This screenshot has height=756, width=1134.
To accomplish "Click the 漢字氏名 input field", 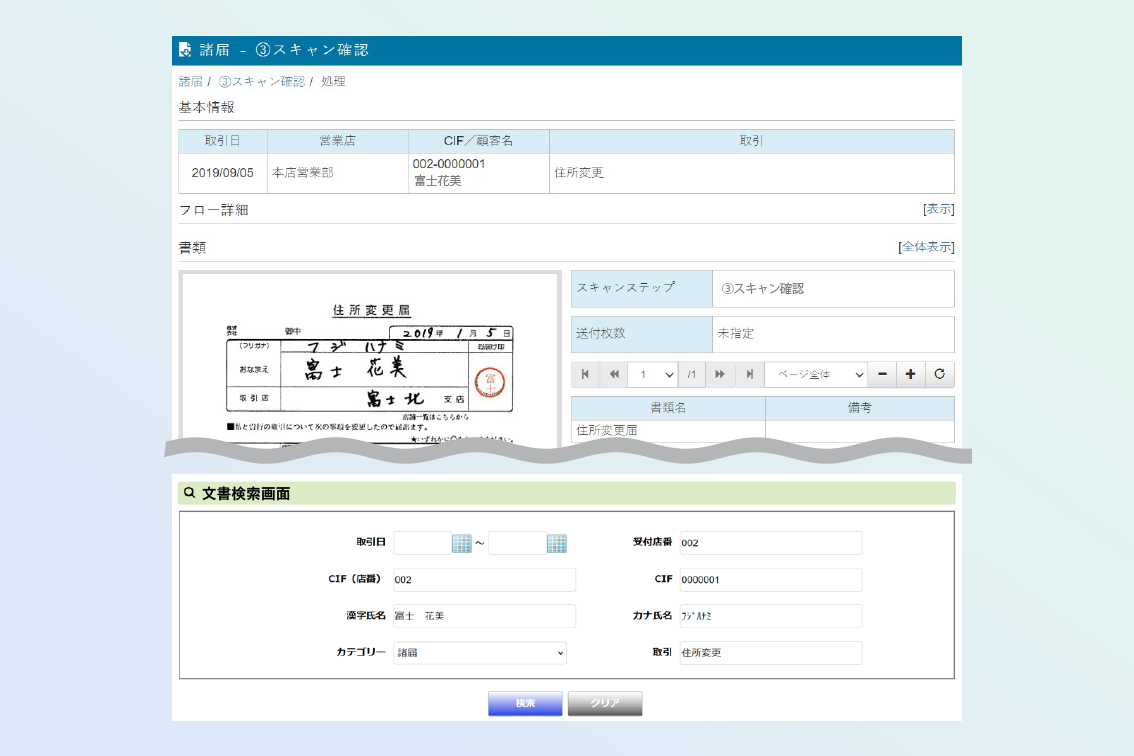I will 484,616.
